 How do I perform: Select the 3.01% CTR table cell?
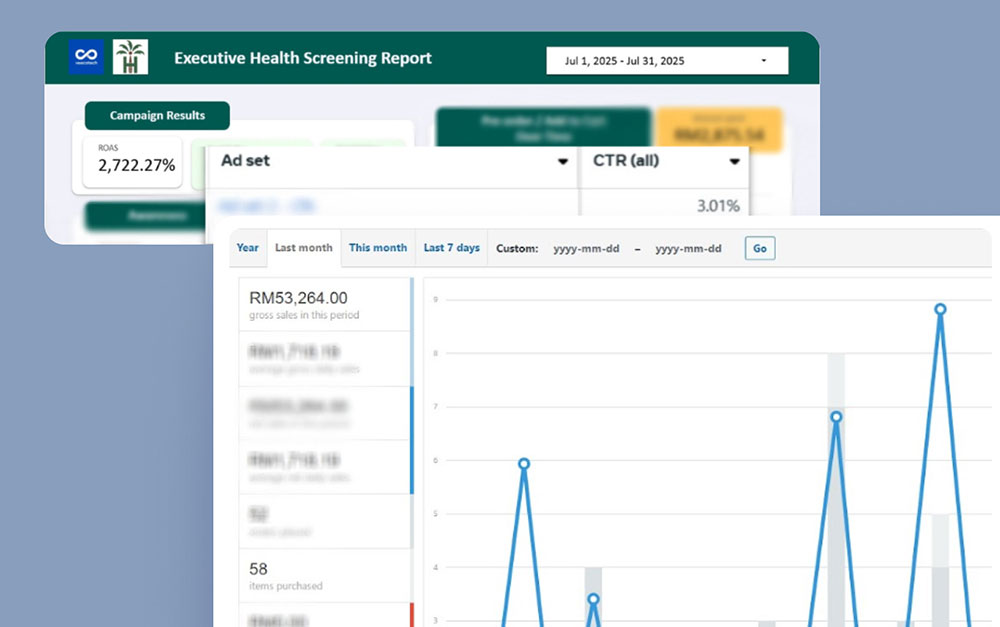point(664,206)
